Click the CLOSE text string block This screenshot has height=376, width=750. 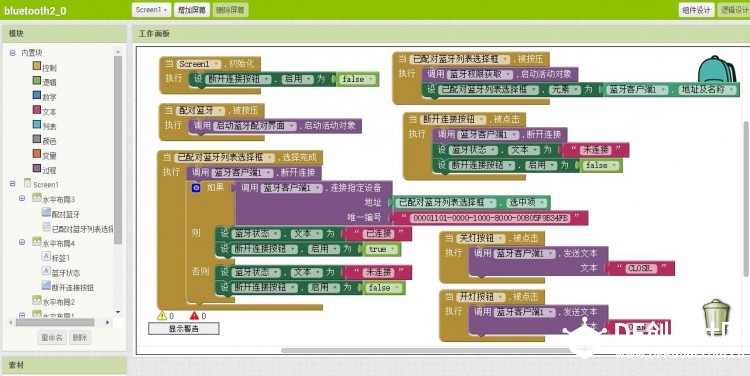coord(641,268)
